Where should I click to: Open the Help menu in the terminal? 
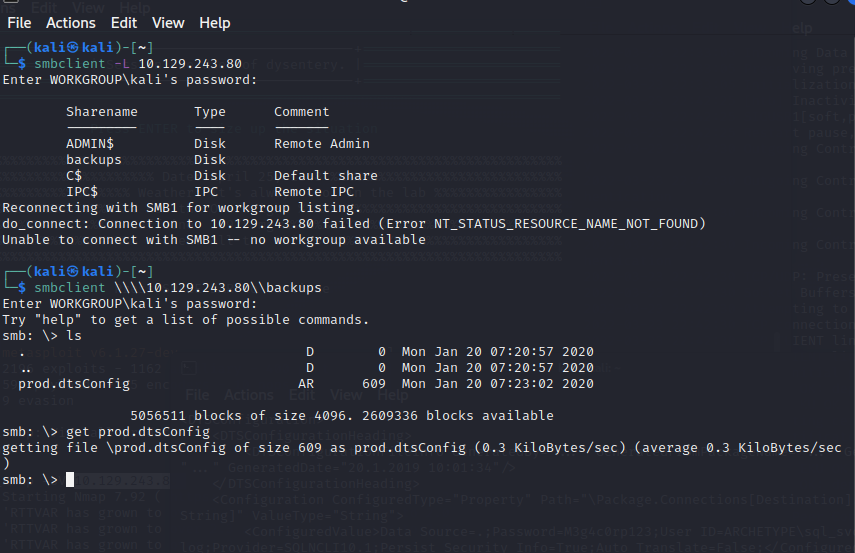coord(214,22)
